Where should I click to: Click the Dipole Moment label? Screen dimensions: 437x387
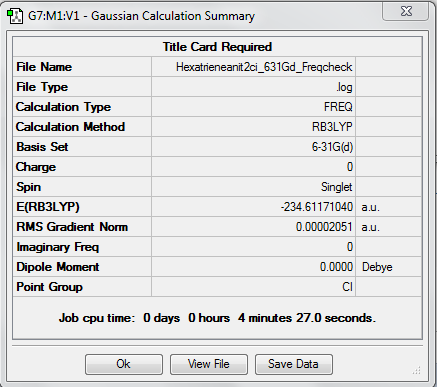click(x=58, y=267)
